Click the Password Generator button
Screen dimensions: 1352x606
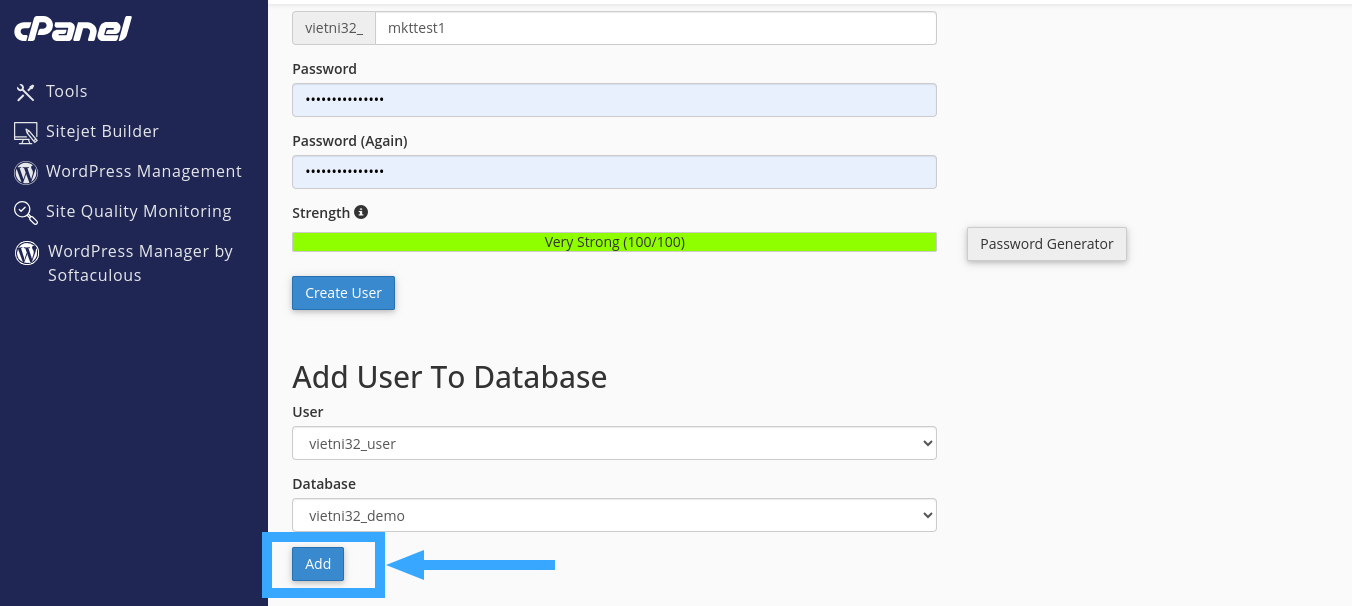click(x=1047, y=244)
